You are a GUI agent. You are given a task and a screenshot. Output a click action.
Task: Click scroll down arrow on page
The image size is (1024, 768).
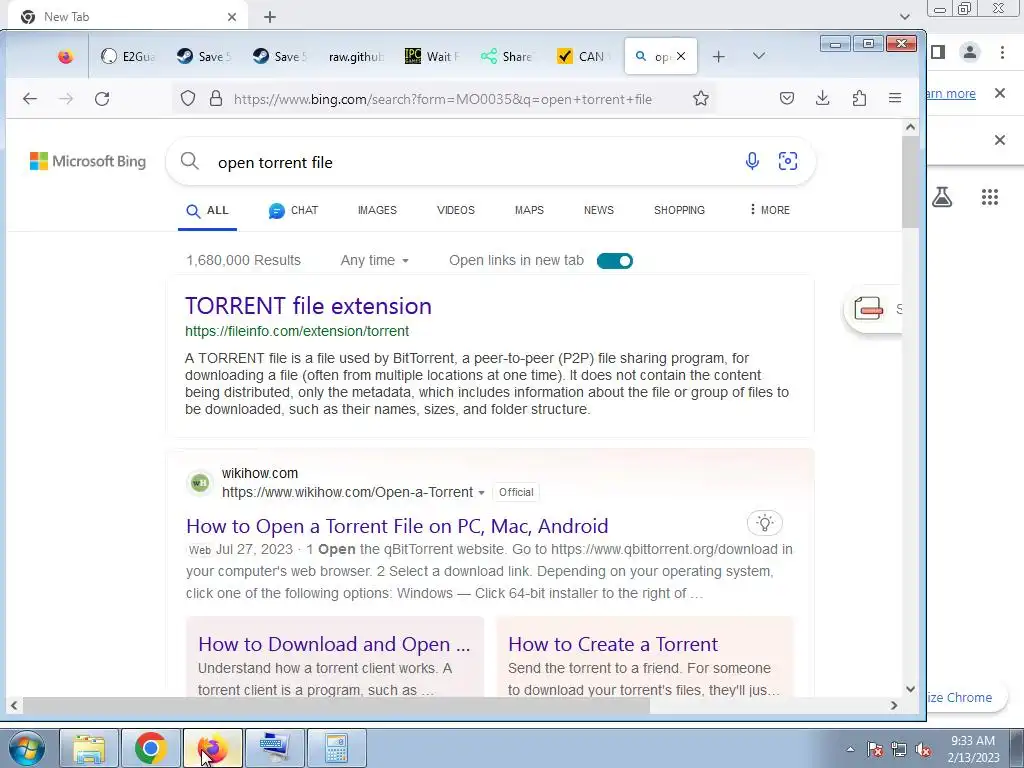coord(910,689)
